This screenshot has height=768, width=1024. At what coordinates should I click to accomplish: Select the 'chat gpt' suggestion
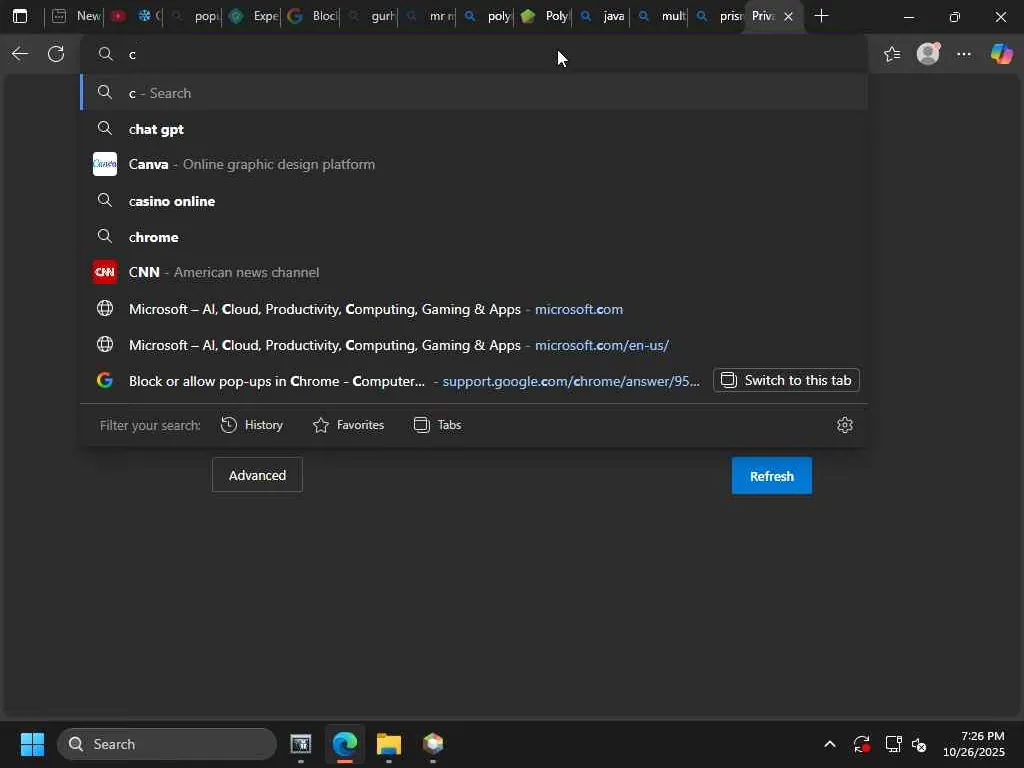[474, 129]
